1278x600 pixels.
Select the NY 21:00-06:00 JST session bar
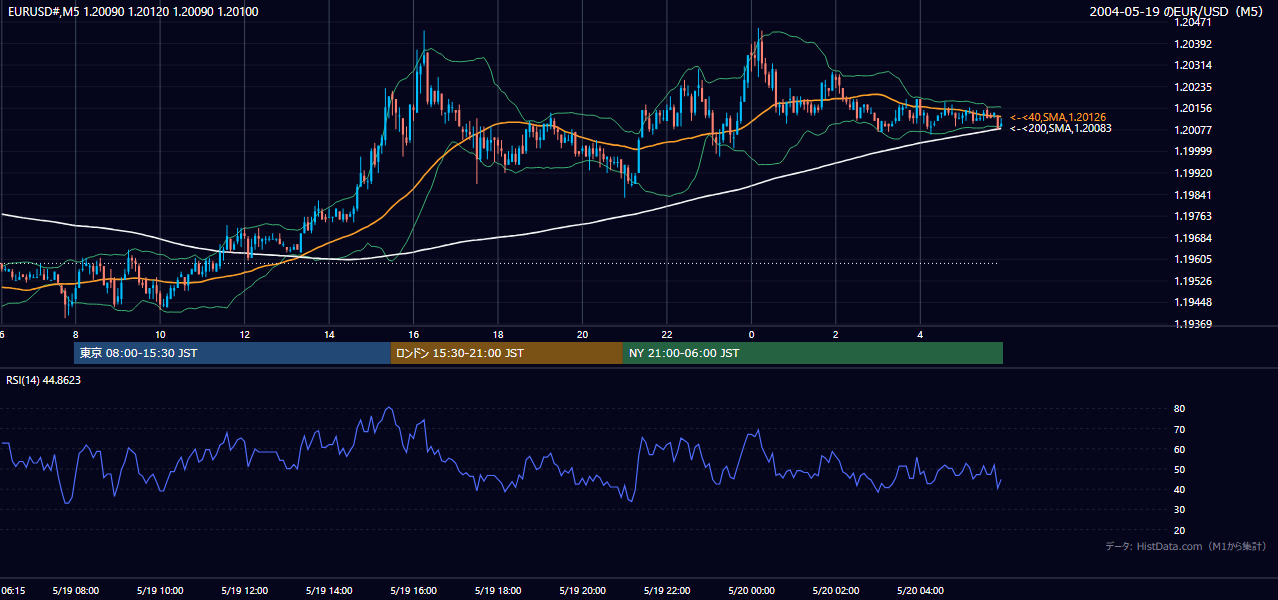click(x=813, y=353)
